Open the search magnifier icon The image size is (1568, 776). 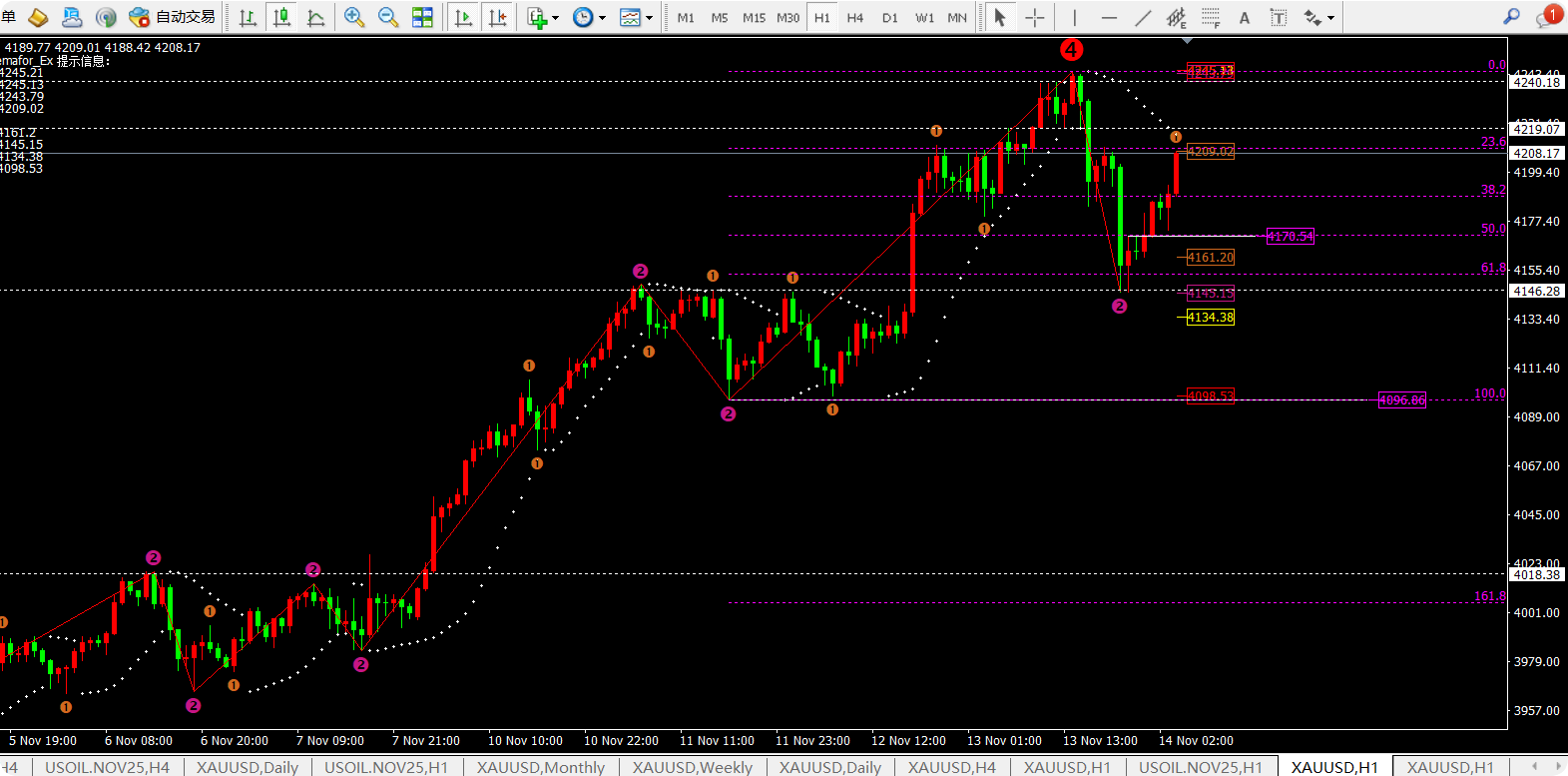tap(1512, 17)
